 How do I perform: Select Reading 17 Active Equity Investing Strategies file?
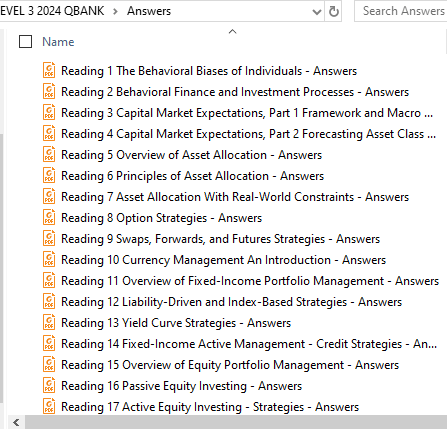click(210, 407)
